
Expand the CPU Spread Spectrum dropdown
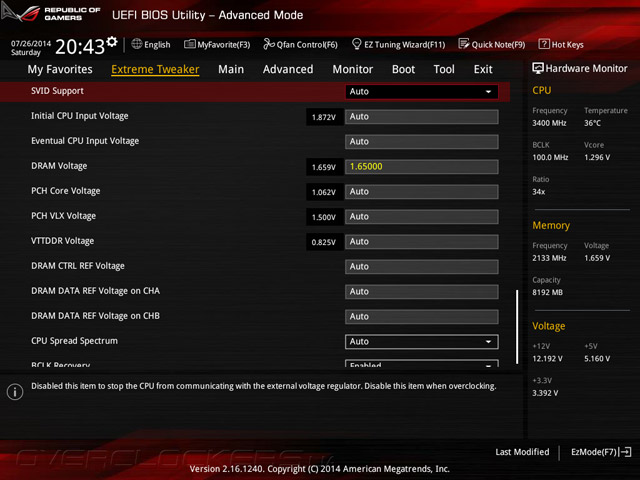point(422,342)
